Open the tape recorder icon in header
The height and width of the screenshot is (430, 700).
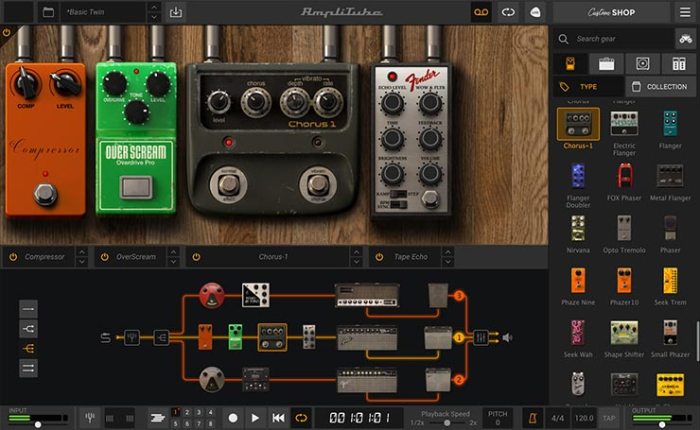point(481,12)
